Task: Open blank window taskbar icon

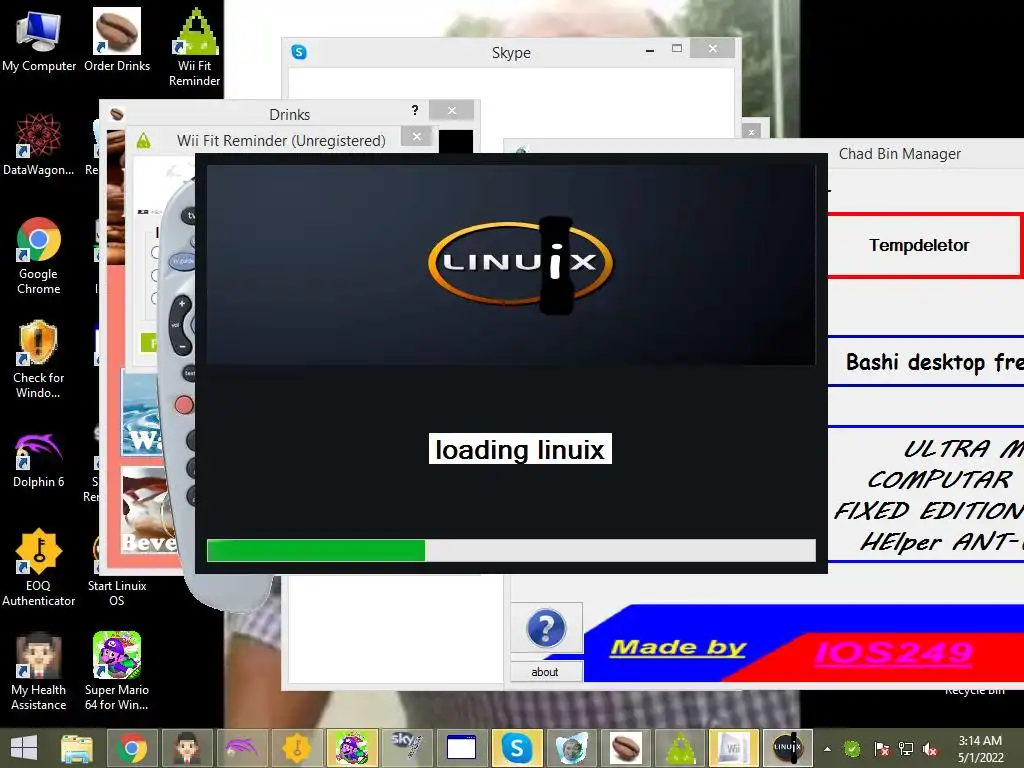Action: (461, 748)
